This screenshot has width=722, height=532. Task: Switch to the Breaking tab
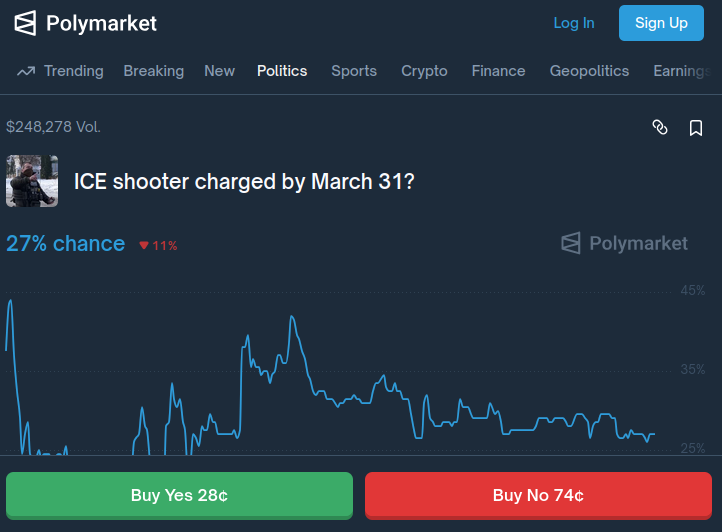154,71
